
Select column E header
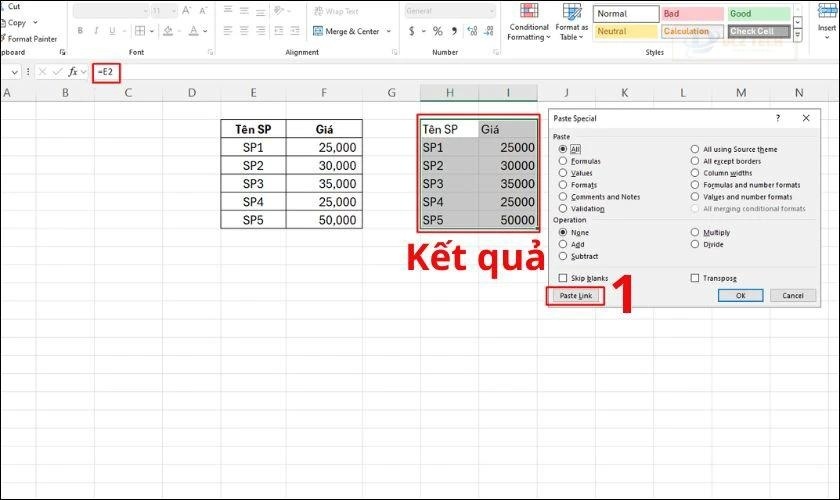click(253, 93)
